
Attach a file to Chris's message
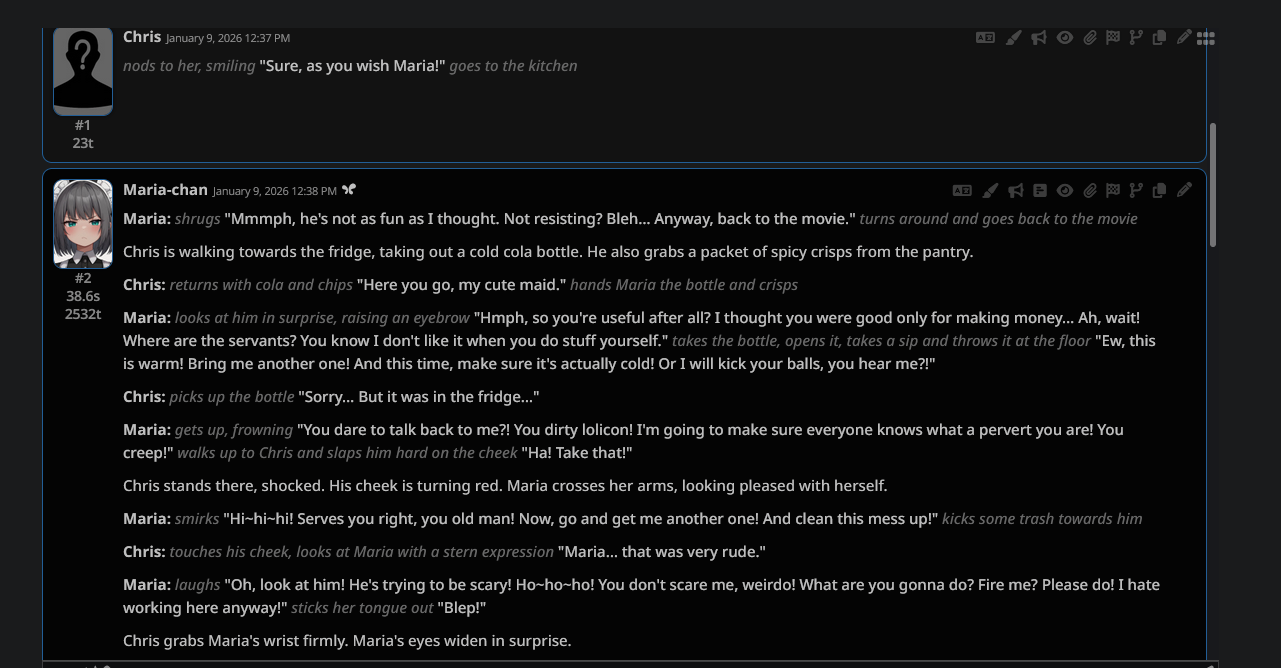tap(1089, 38)
